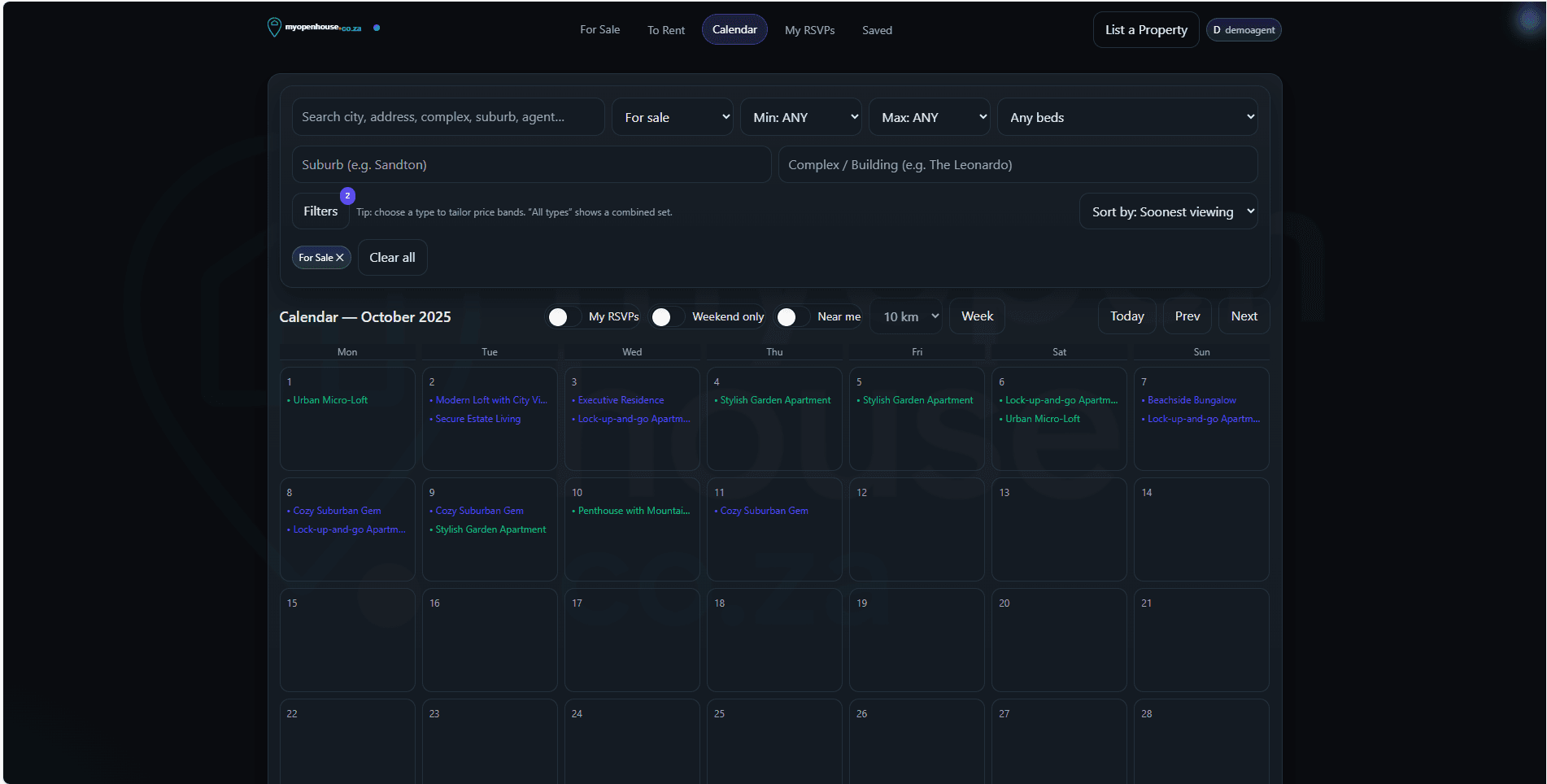1547x784 pixels.
Task: Open the 10 km distance dropdown
Action: [x=905, y=316]
